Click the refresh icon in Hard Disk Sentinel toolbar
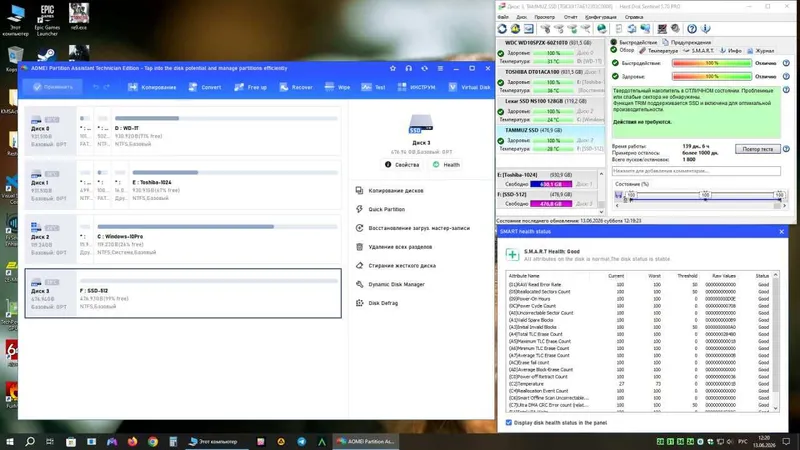The image size is (800, 450). [x=502, y=29]
